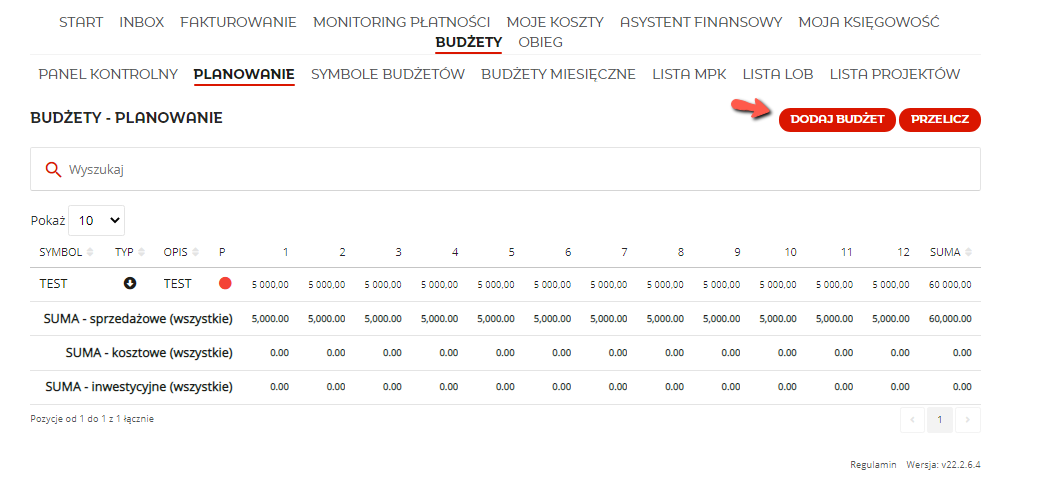Click the 60,000.00 sum in sprzedażowe row

[x=950, y=318]
